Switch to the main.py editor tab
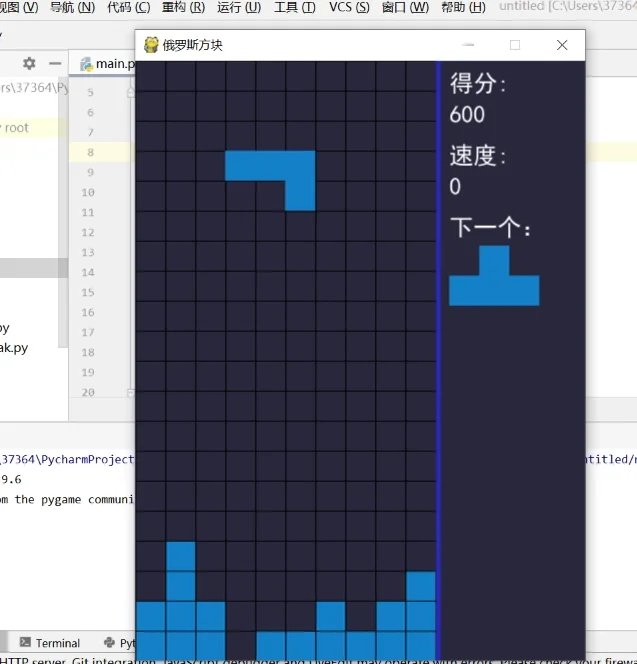 [108, 64]
